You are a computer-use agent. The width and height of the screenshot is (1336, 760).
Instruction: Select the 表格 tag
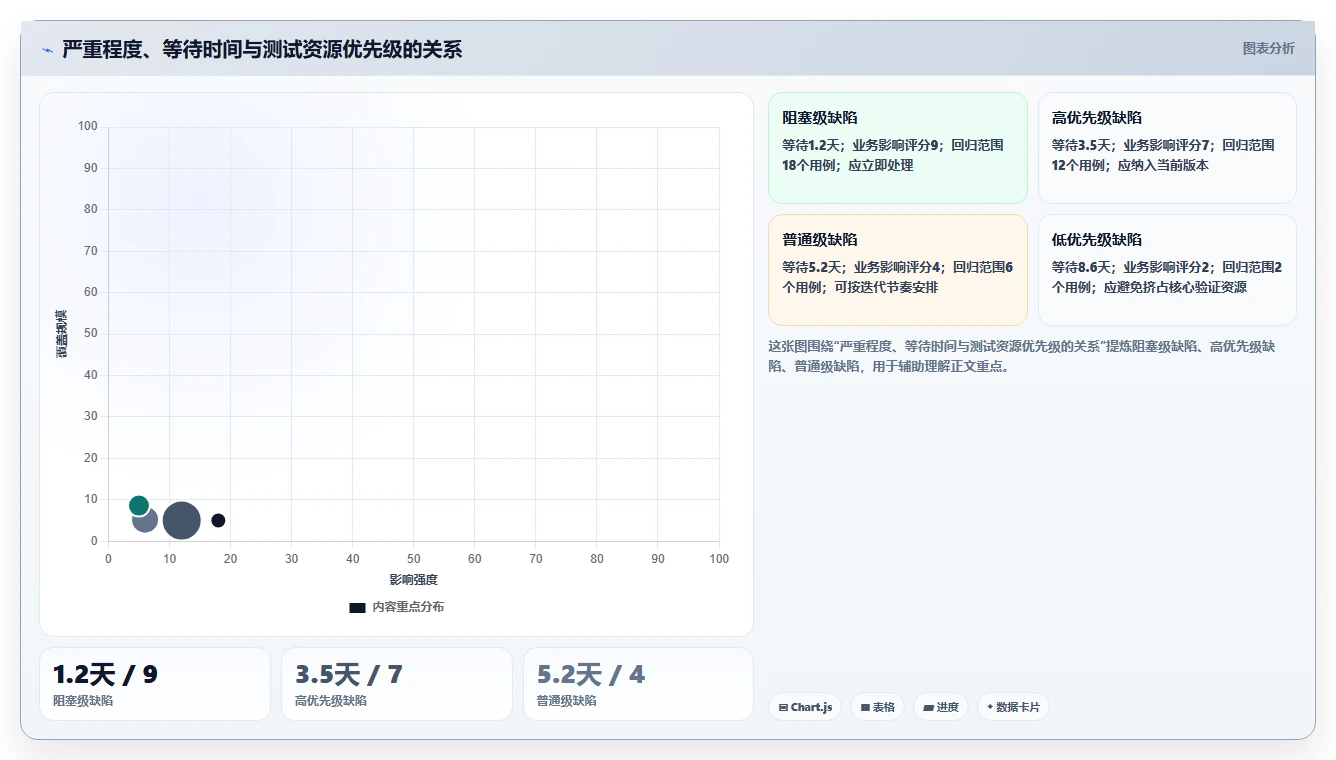877,707
